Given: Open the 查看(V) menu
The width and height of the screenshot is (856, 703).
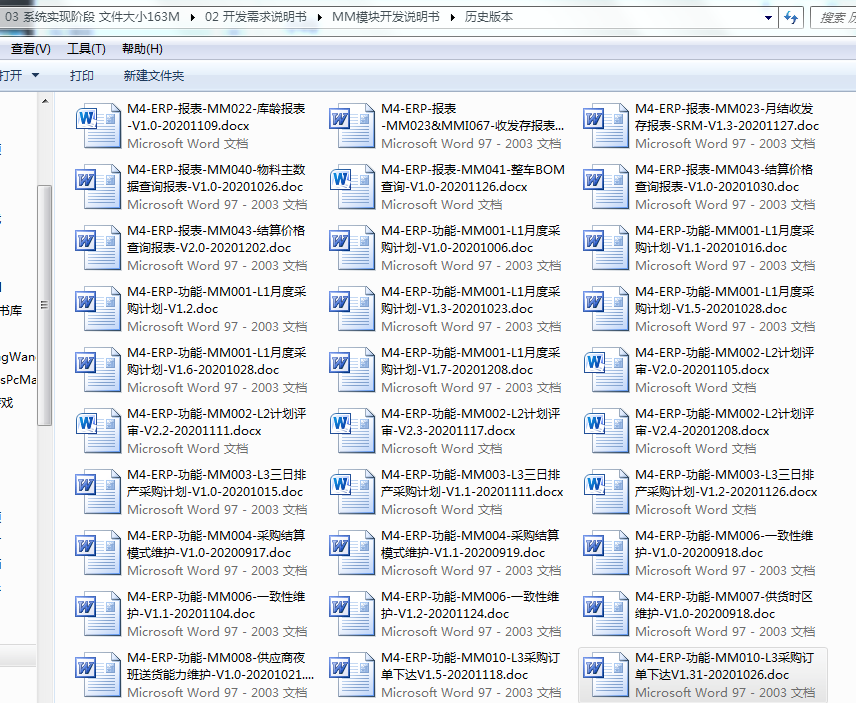Looking at the screenshot, I should coord(30,49).
